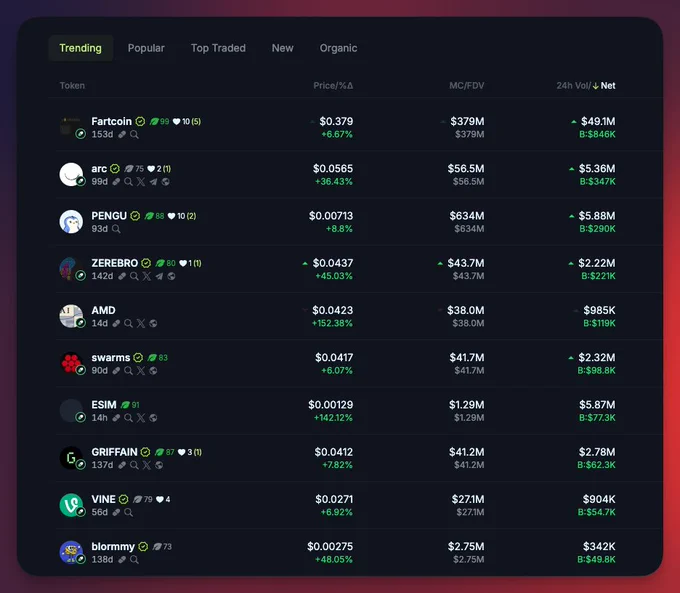Click the search icon on VINE row

coord(128,513)
